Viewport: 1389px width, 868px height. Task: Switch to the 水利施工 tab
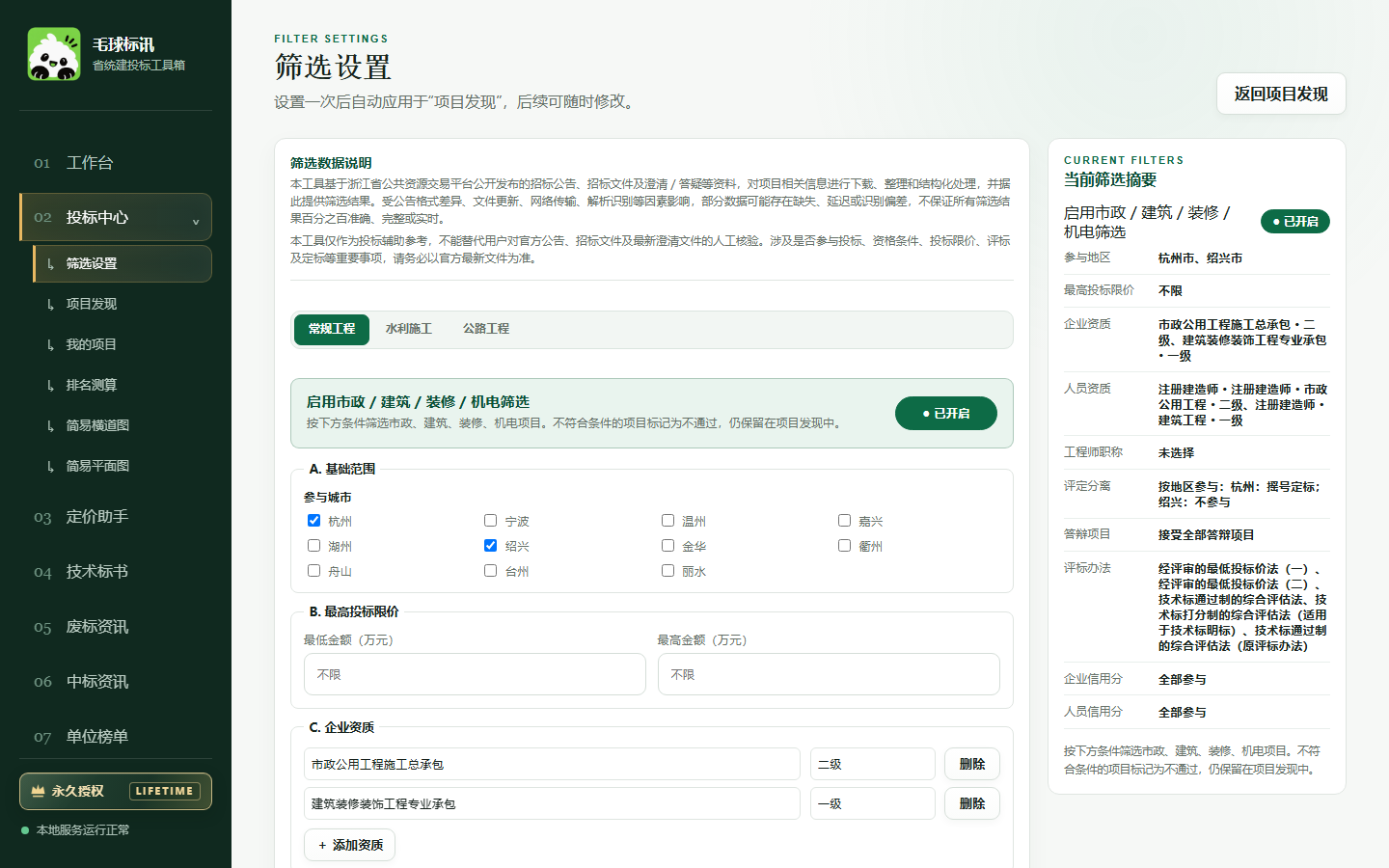coord(409,329)
